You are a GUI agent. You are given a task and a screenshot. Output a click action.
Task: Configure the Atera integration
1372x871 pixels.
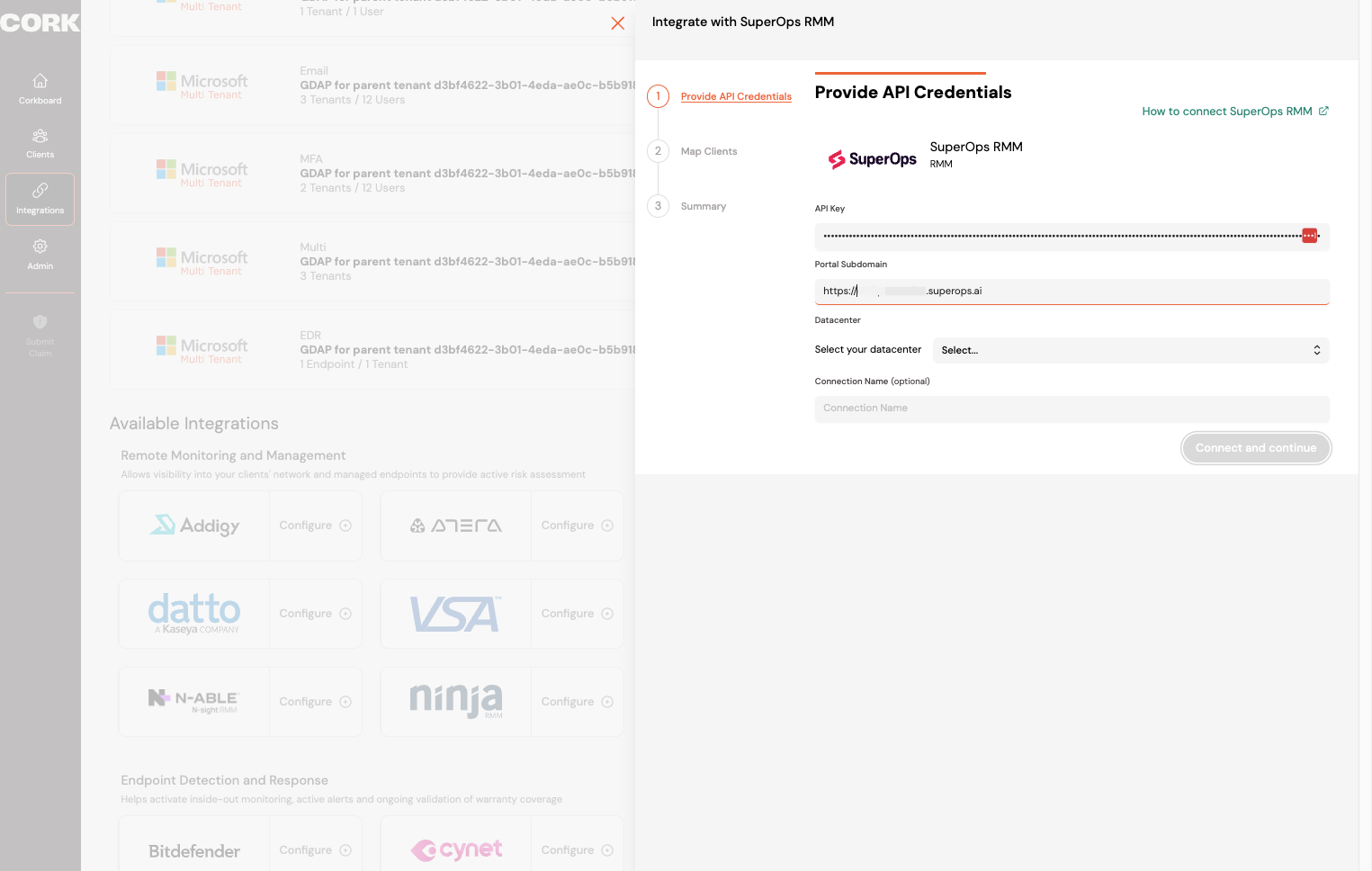pos(577,525)
